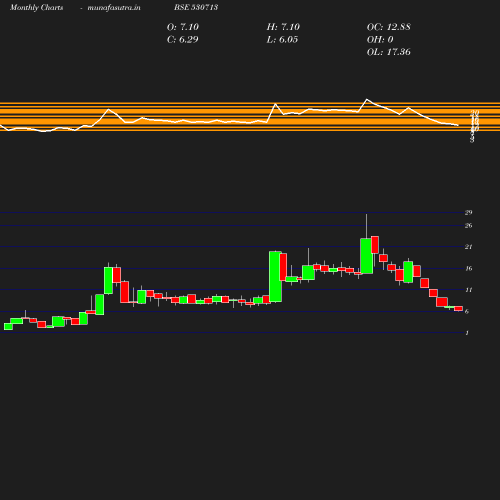The image size is (500, 500).
Task: Select the high value 'H: 7.10'
Action: 283,27
